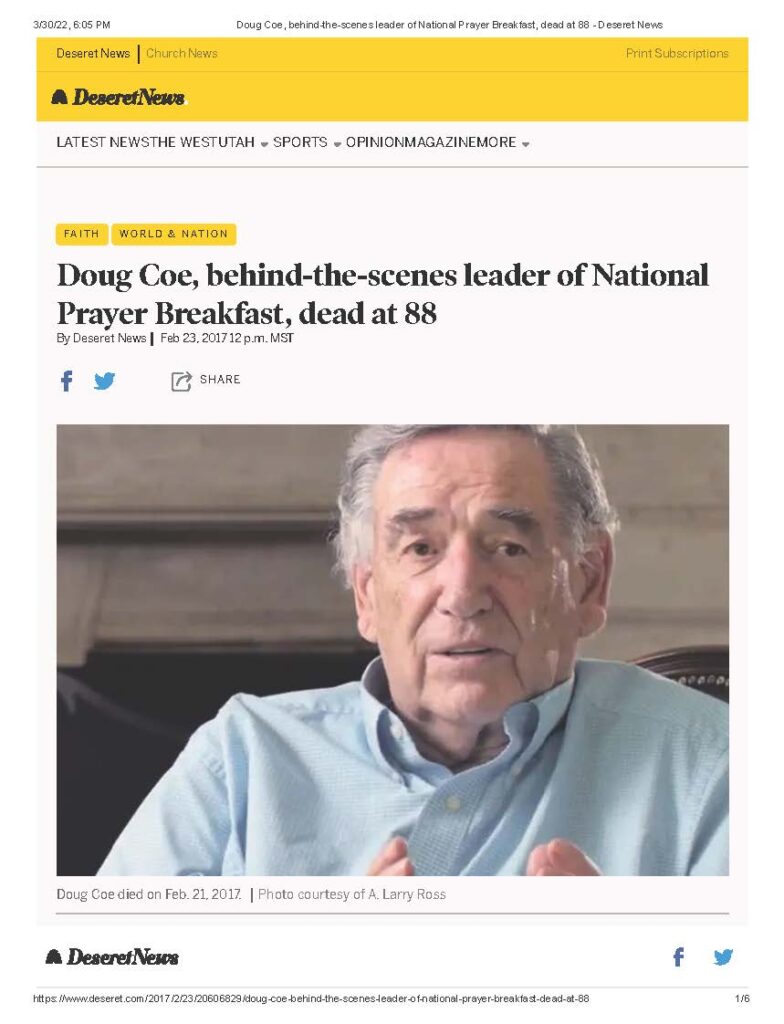Image resolution: width=784 pixels, height=1024 pixels.
Task: Click the Facebook share icon below byline
Action: tap(67, 381)
